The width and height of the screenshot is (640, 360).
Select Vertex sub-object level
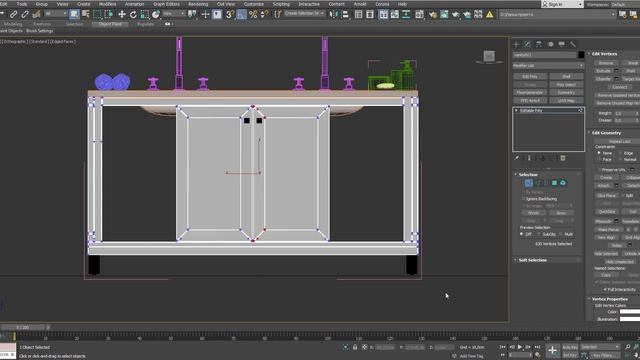[x=529, y=183]
